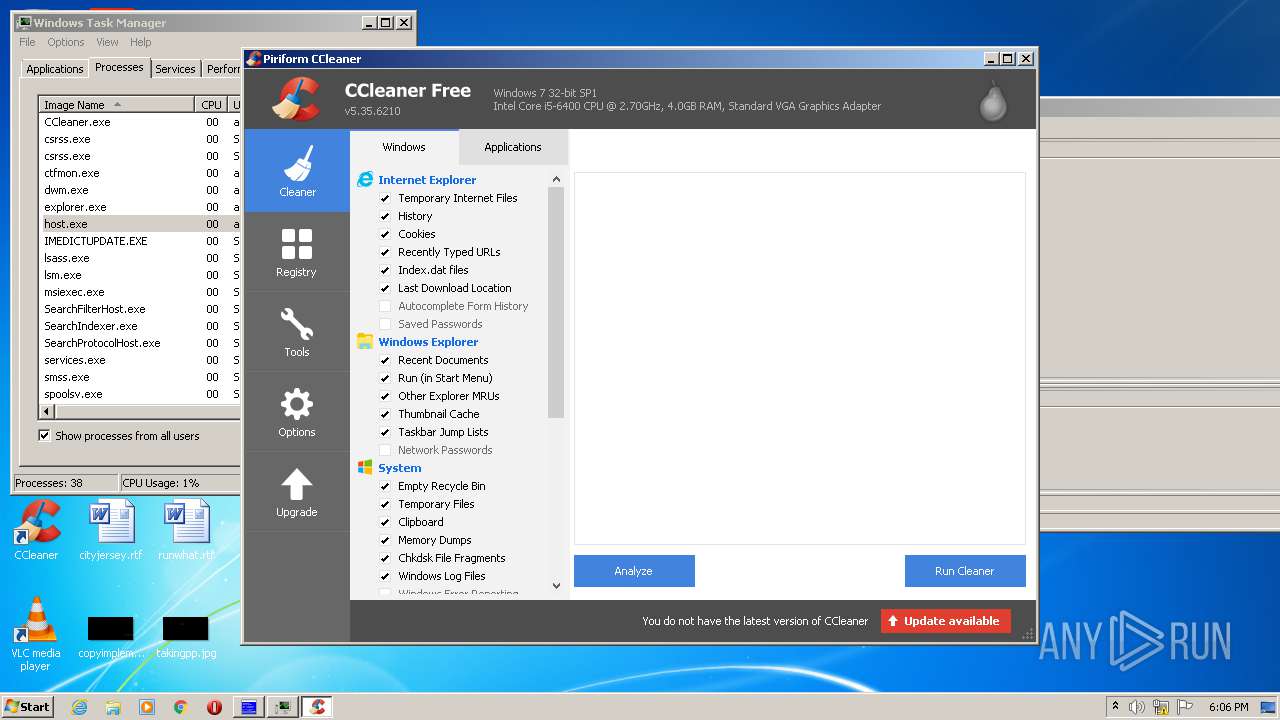Toggle Index.dat files checkbox
Viewport: 1280px width, 720px height.
point(385,270)
